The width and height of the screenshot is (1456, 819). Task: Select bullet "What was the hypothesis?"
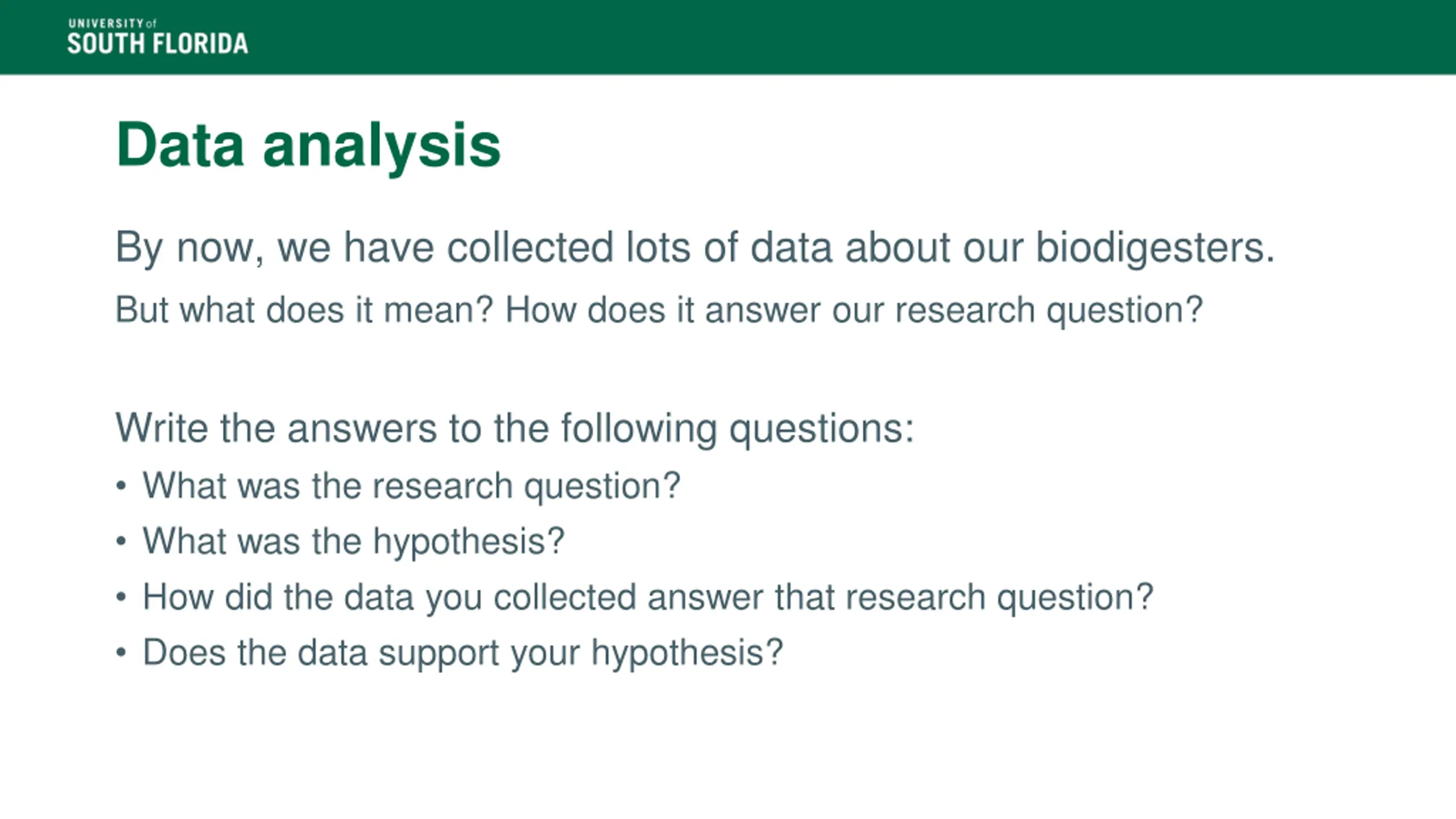coord(353,541)
